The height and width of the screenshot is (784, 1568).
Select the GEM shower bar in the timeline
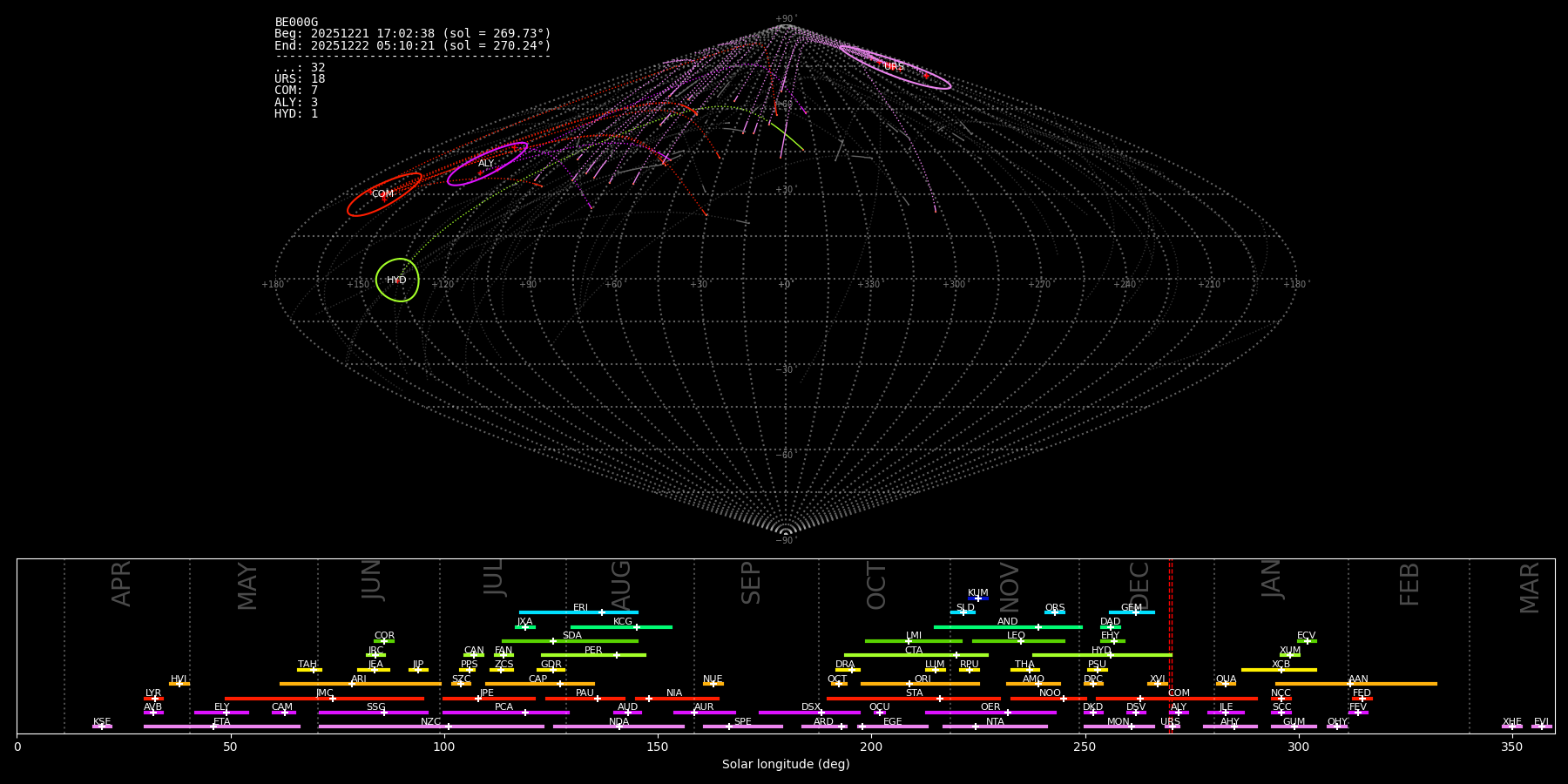[1131, 612]
